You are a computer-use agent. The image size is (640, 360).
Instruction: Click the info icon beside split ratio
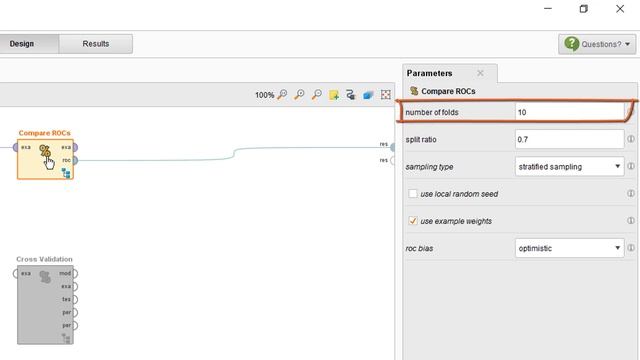click(631, 139)
